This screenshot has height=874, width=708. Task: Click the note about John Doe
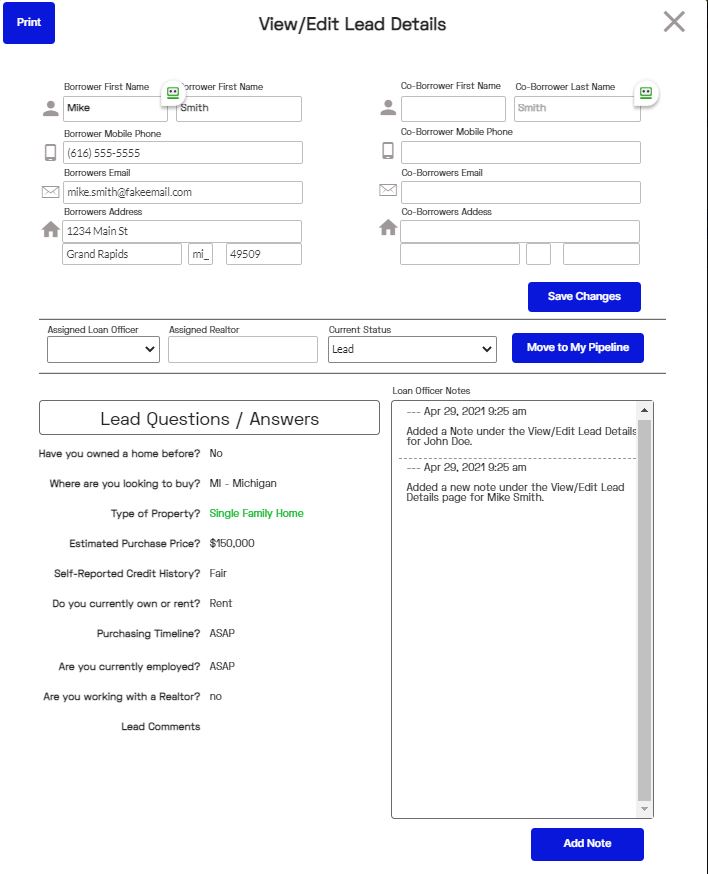click(521, 436)
